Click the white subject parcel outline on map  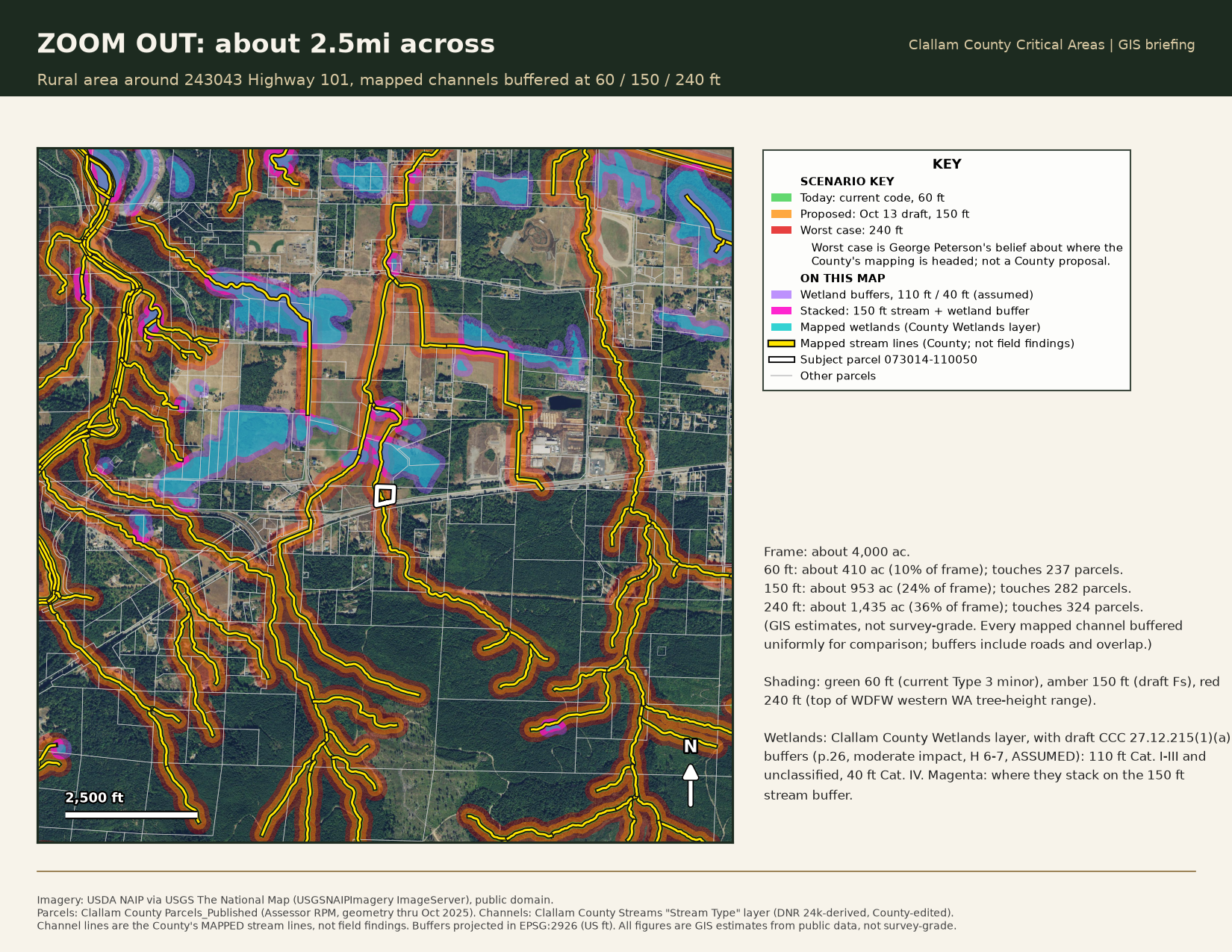coord(385,495)
